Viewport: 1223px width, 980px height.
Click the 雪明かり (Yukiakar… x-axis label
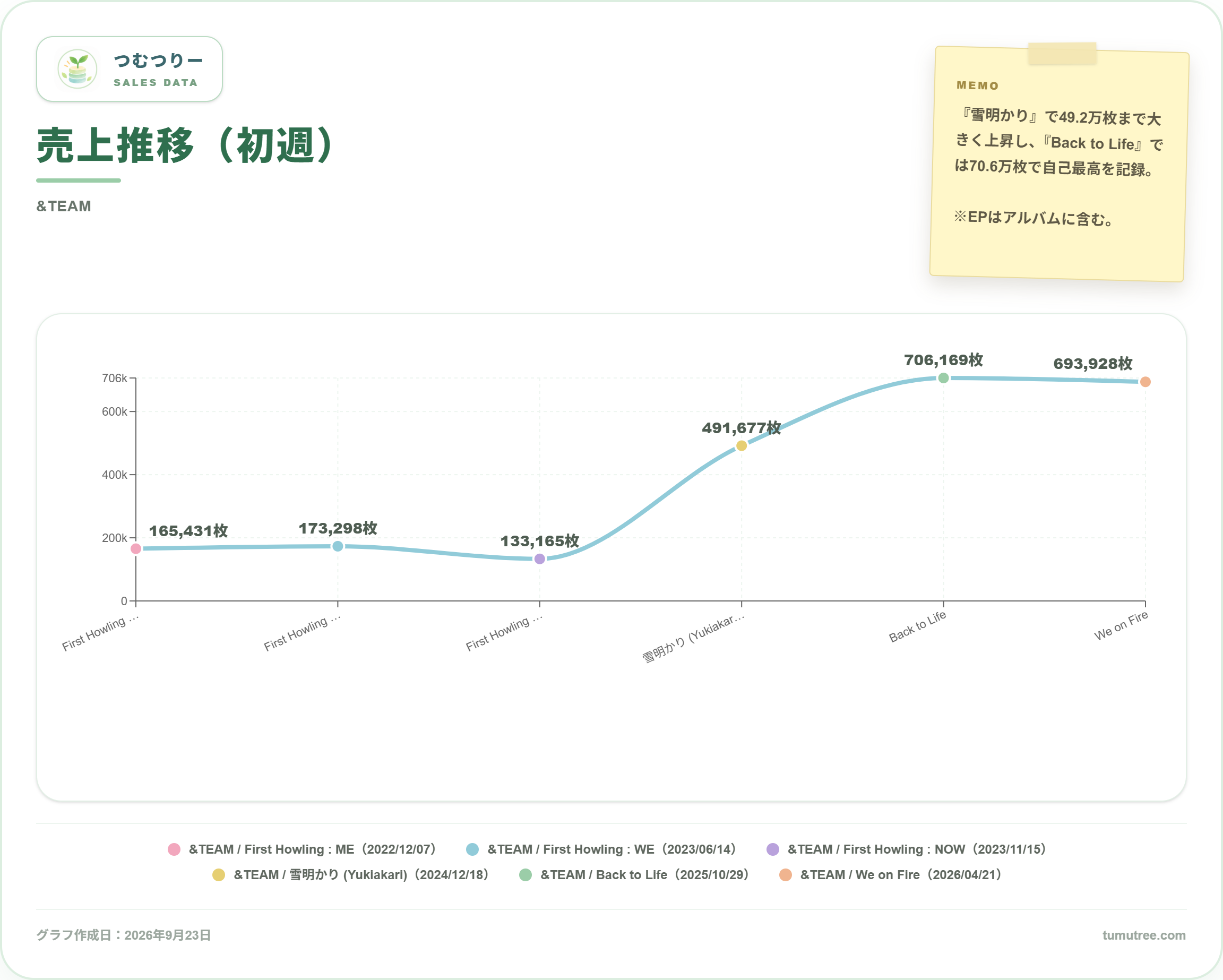coord(693,637)
